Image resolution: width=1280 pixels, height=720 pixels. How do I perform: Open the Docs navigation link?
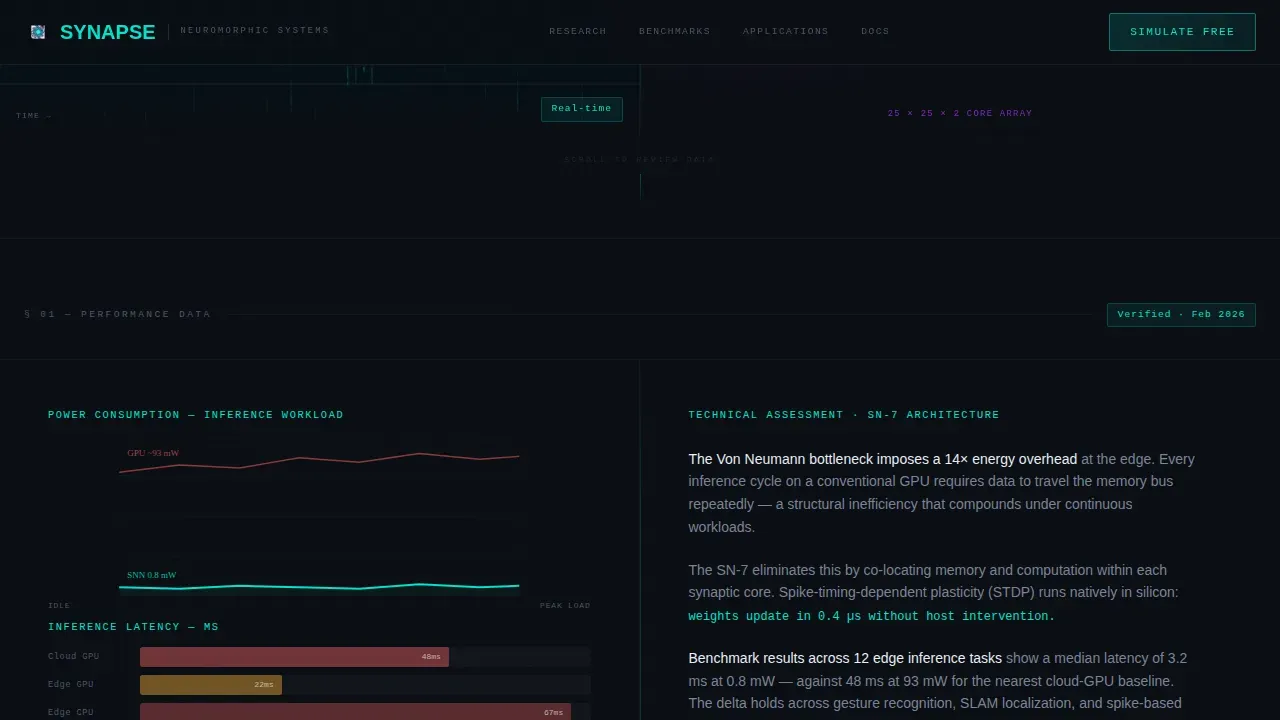[x=875, y=31]
